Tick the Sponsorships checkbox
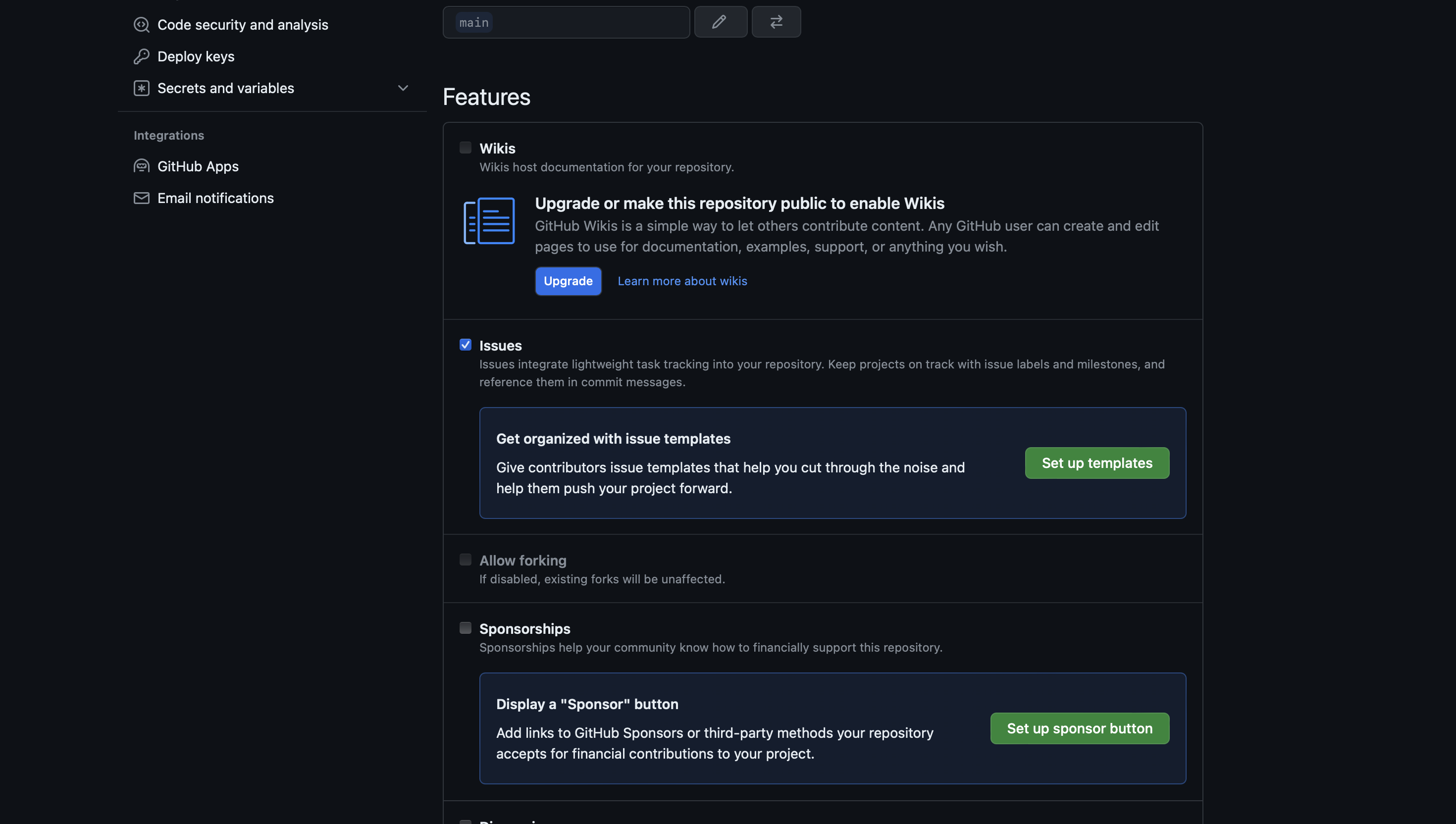The image size is (1456, 824). (465, 627)
